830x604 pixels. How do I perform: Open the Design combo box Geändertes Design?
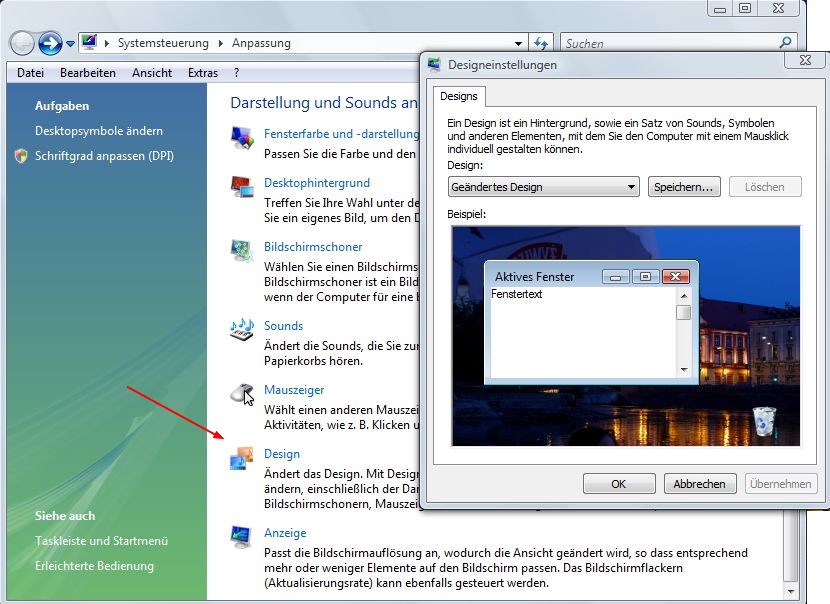[x=543, y=187]
